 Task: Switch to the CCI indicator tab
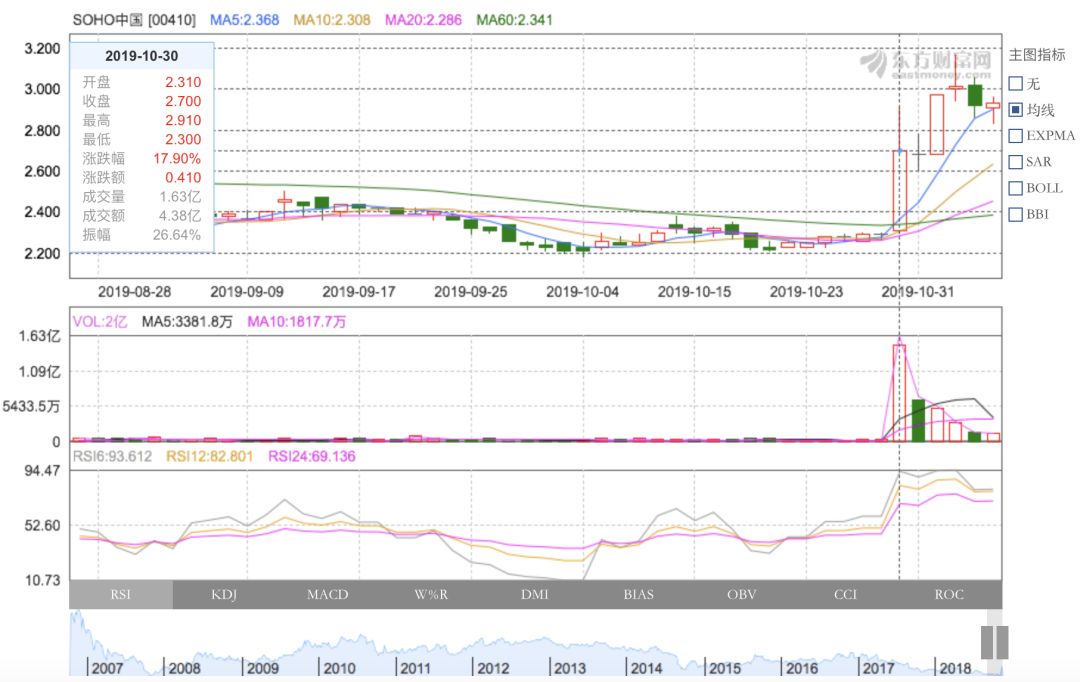(846, 595)
